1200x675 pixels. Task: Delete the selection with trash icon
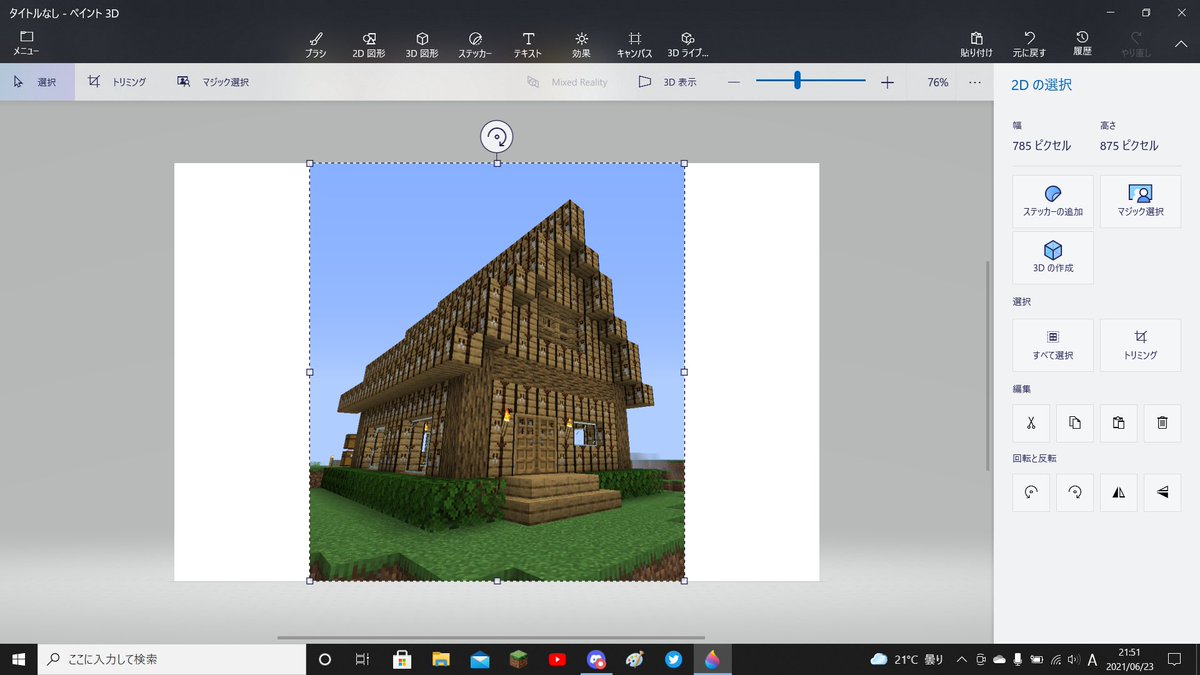click(1162, 423)
